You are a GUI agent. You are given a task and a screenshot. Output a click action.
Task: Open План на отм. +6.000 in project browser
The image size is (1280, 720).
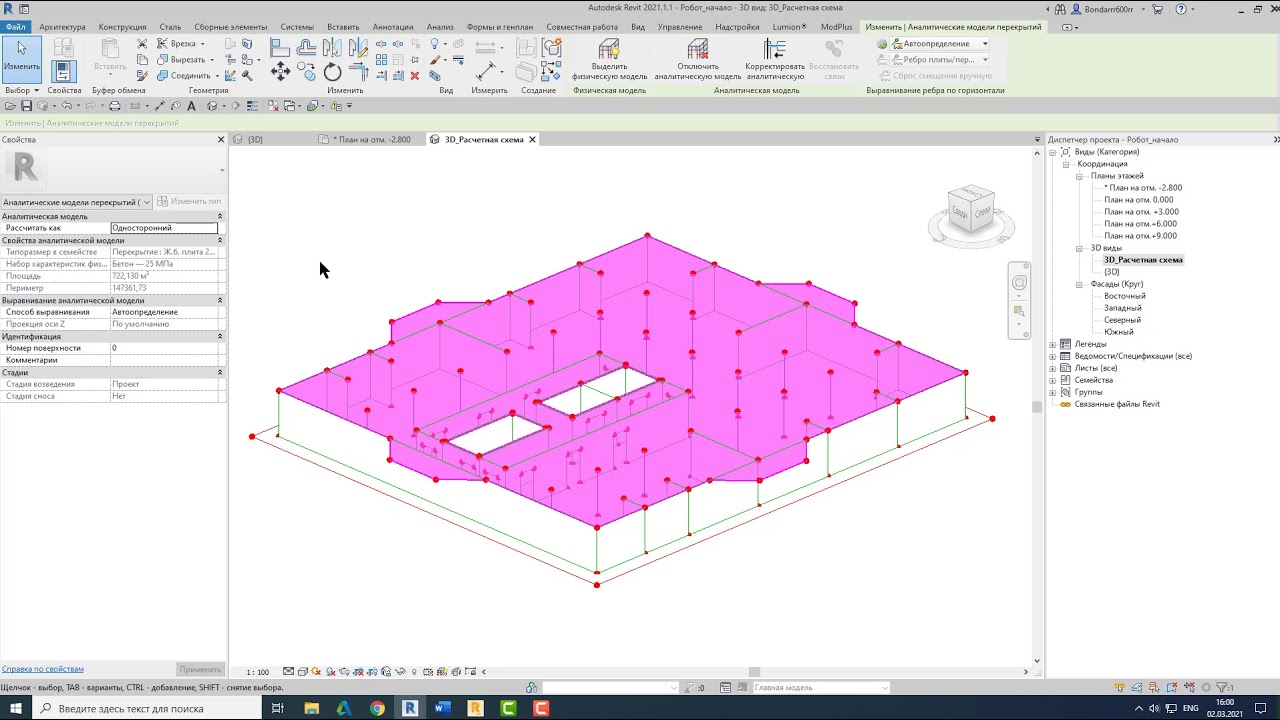pos(1141,224)
